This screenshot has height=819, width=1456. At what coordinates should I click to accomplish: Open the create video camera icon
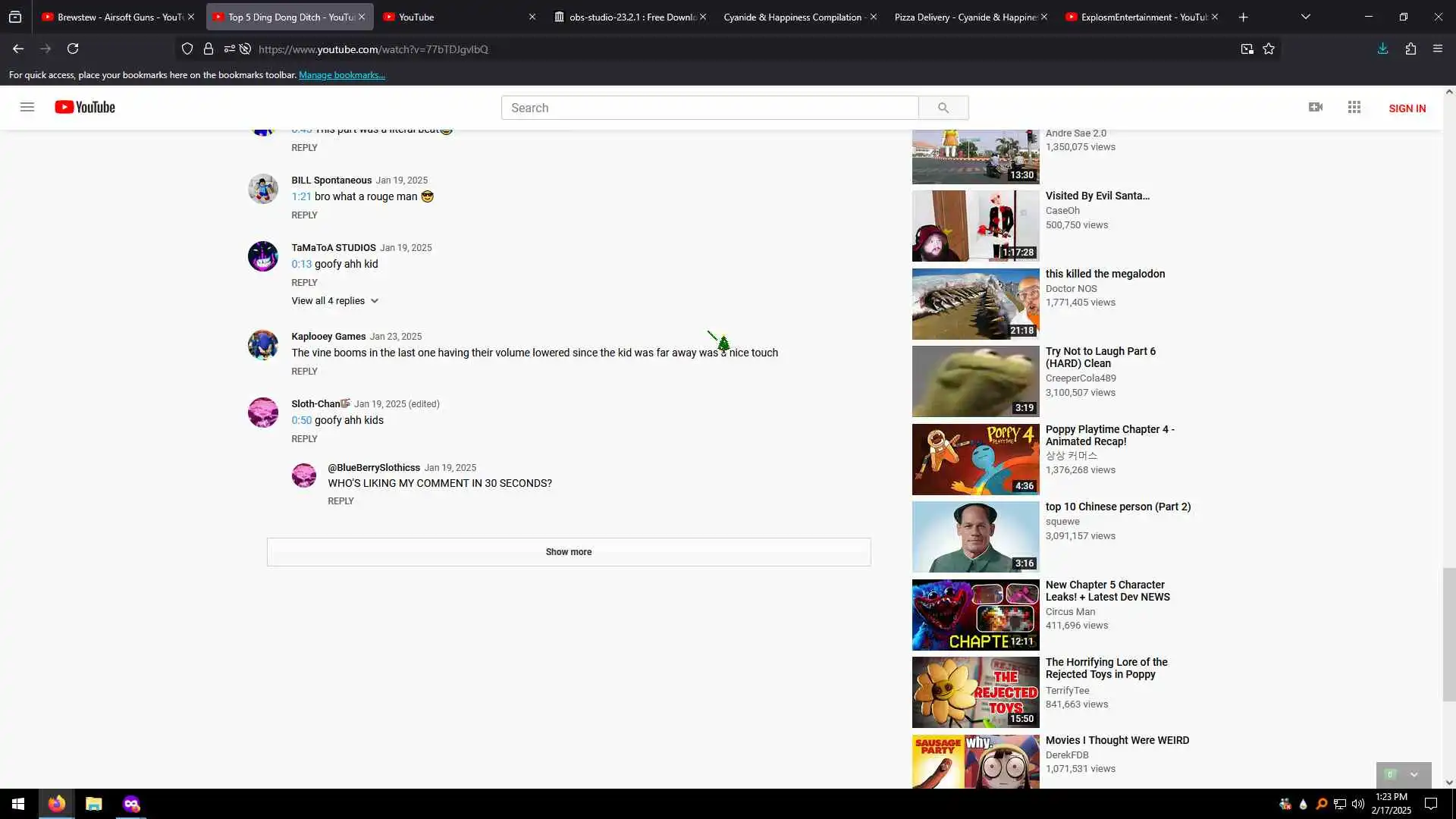1316,108
